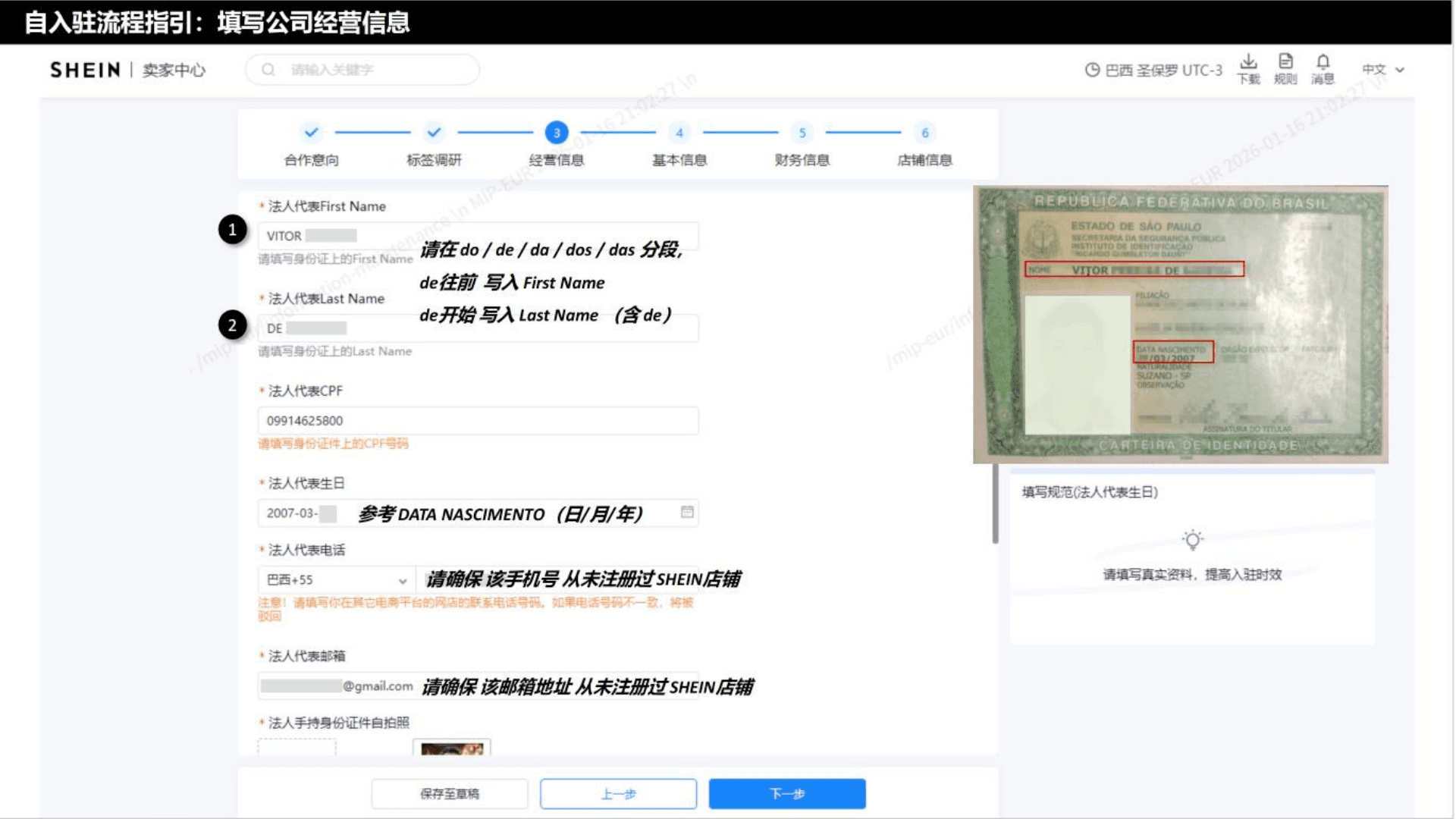Click the 请填写身份证件上的CPF号码 hint

333,444
